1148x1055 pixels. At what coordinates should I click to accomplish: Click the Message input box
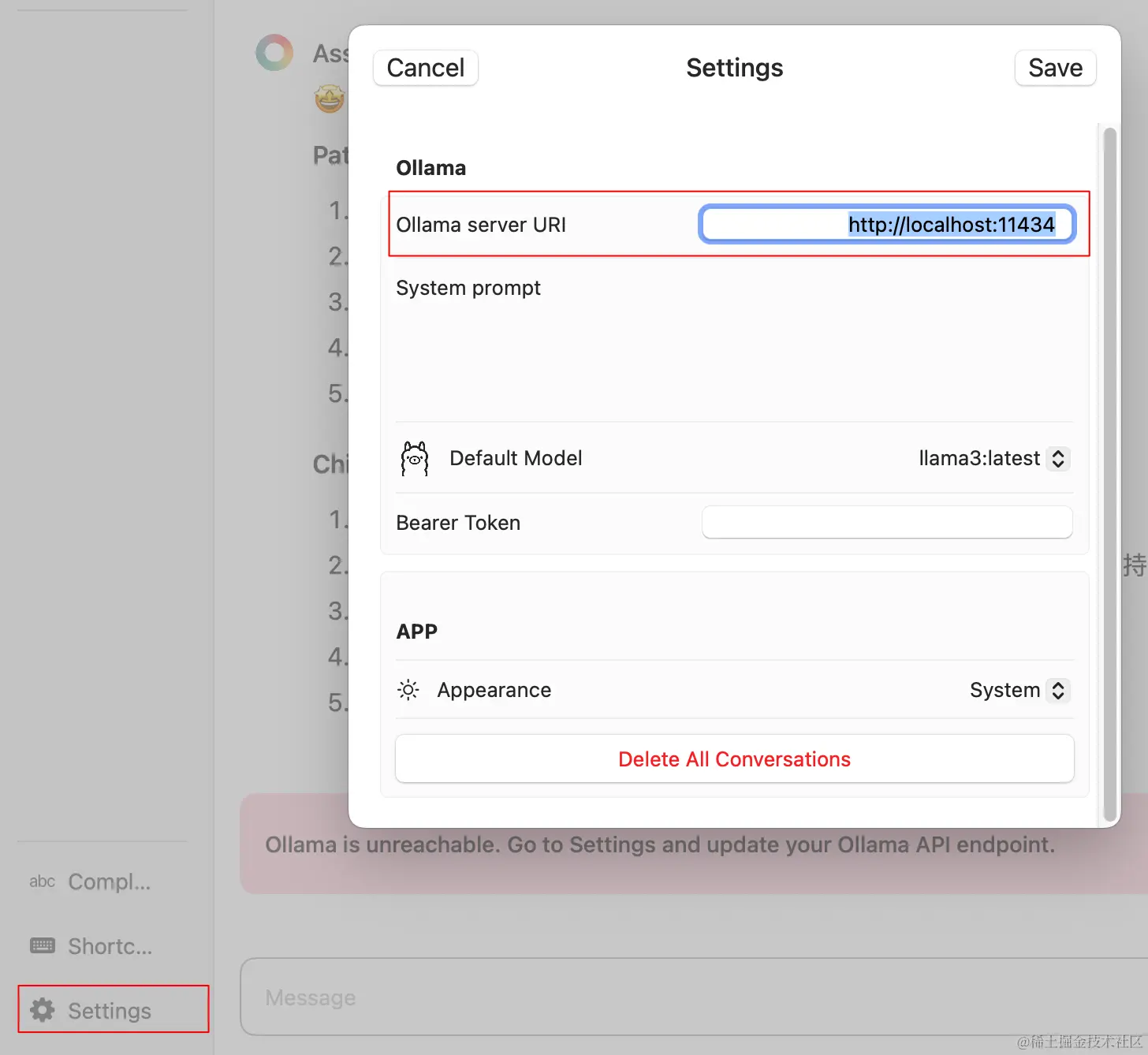pos(694,997)
